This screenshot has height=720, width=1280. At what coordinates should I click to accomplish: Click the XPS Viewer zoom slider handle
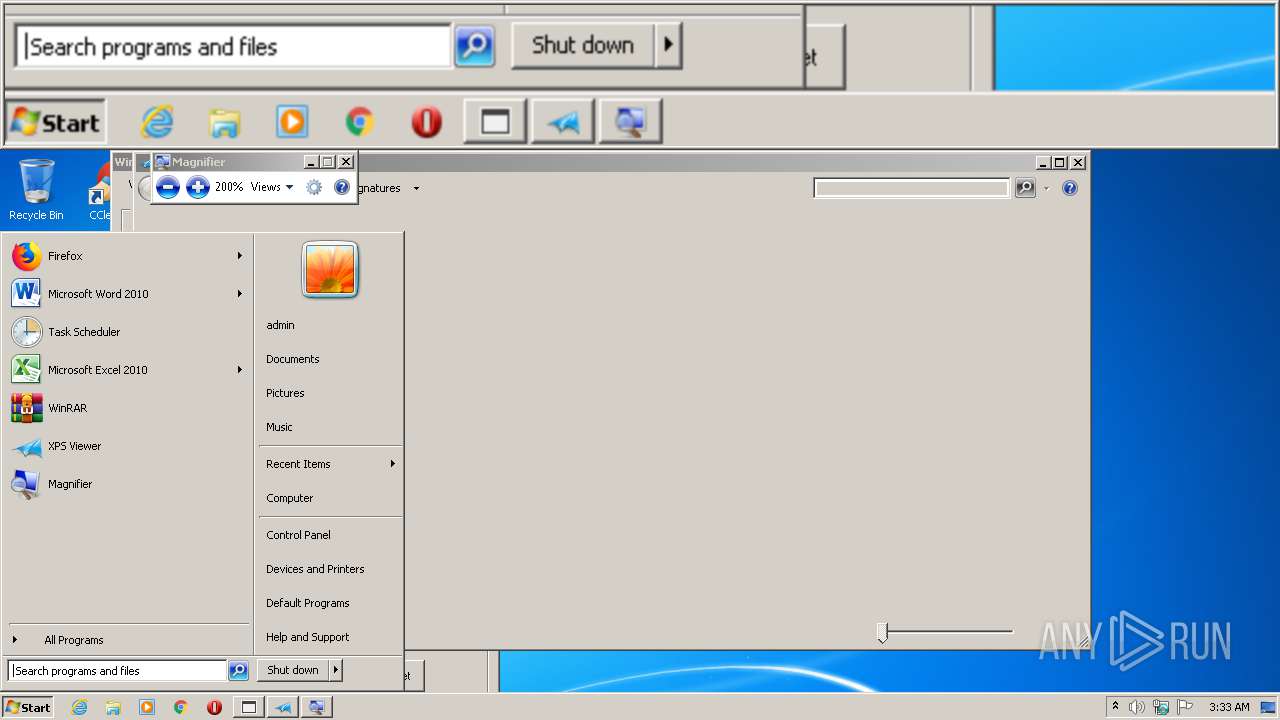pos(882,632)
